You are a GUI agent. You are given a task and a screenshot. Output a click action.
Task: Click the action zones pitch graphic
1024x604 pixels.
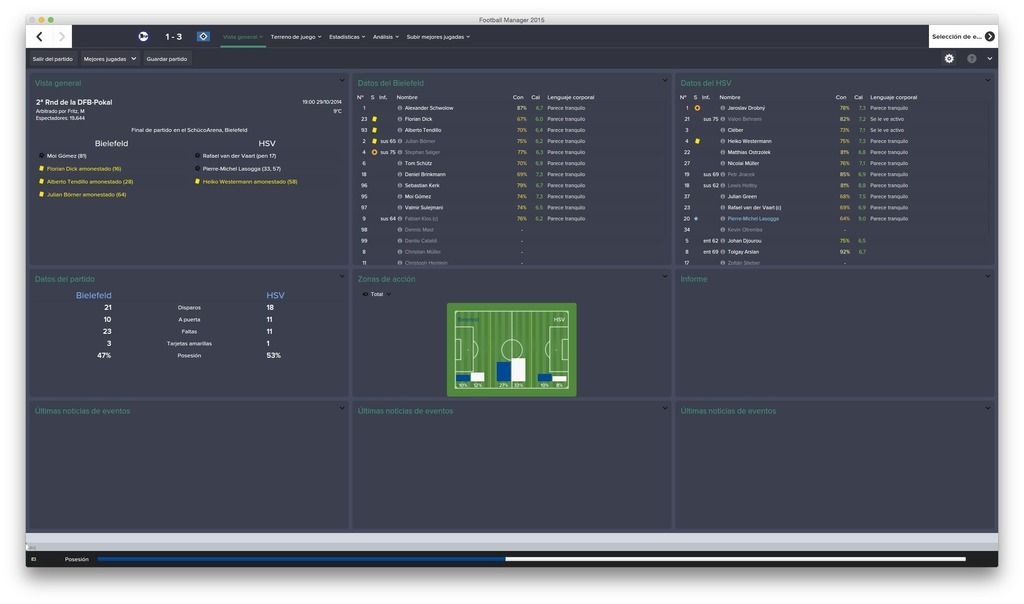pos(511,349)
